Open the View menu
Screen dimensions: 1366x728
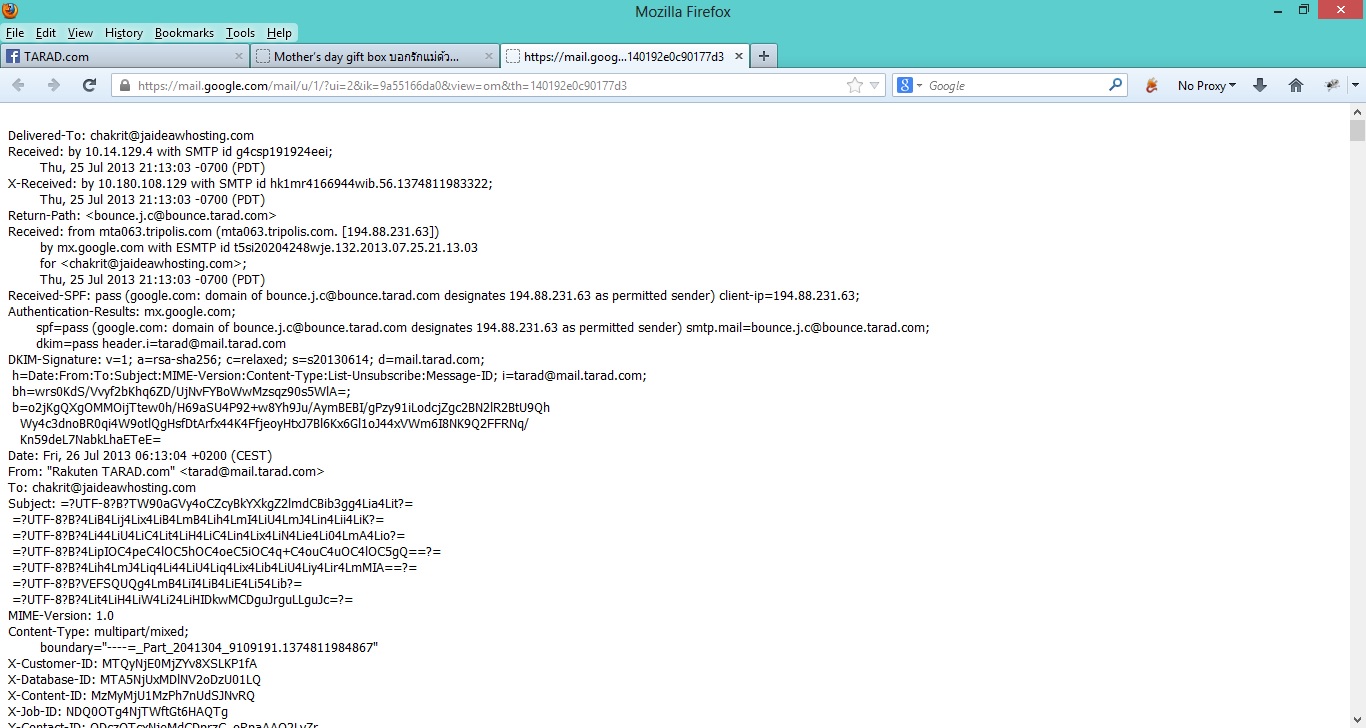pos(80,33)
